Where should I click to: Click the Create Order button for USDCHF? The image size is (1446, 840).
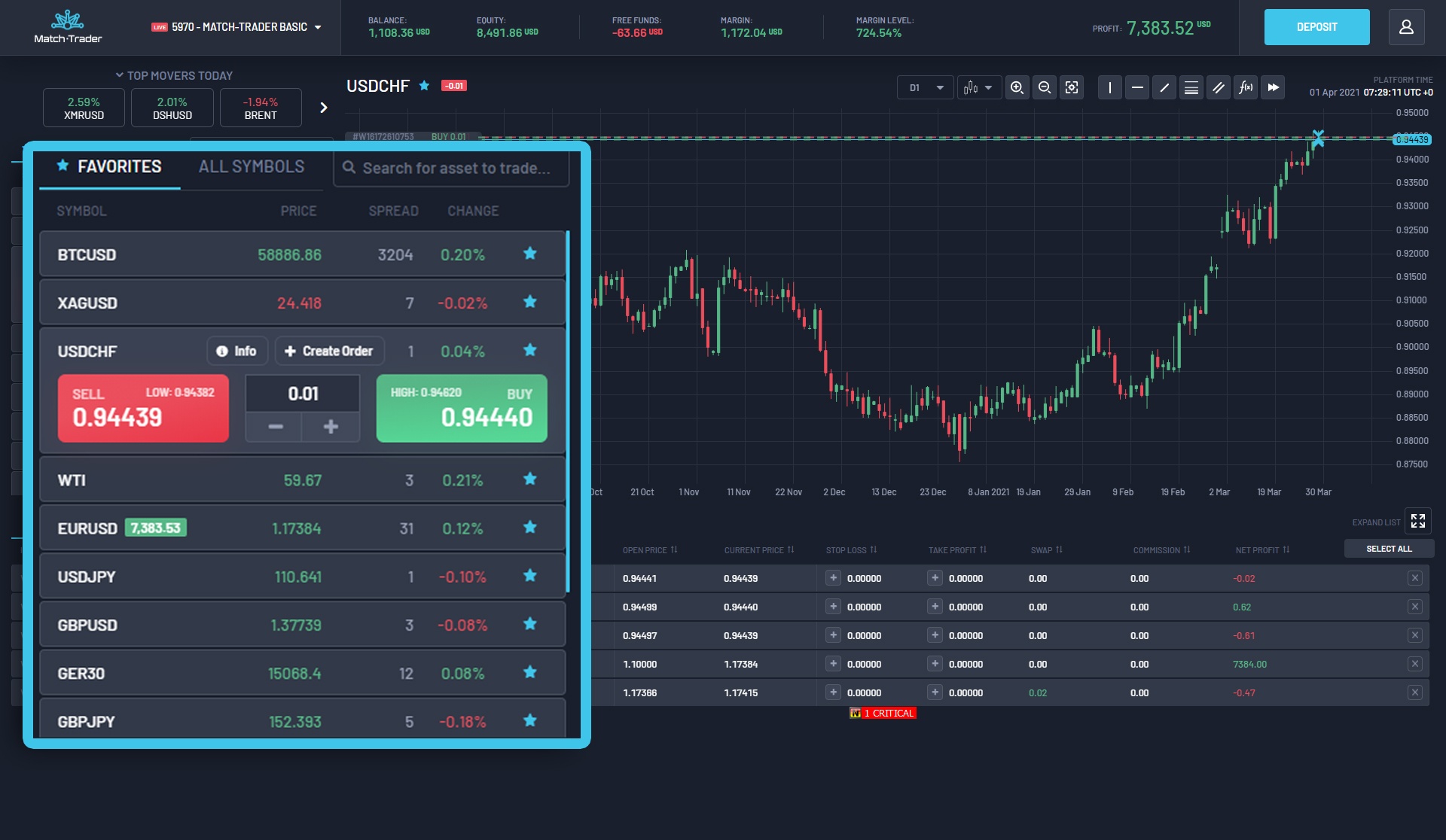click(329, 351)
